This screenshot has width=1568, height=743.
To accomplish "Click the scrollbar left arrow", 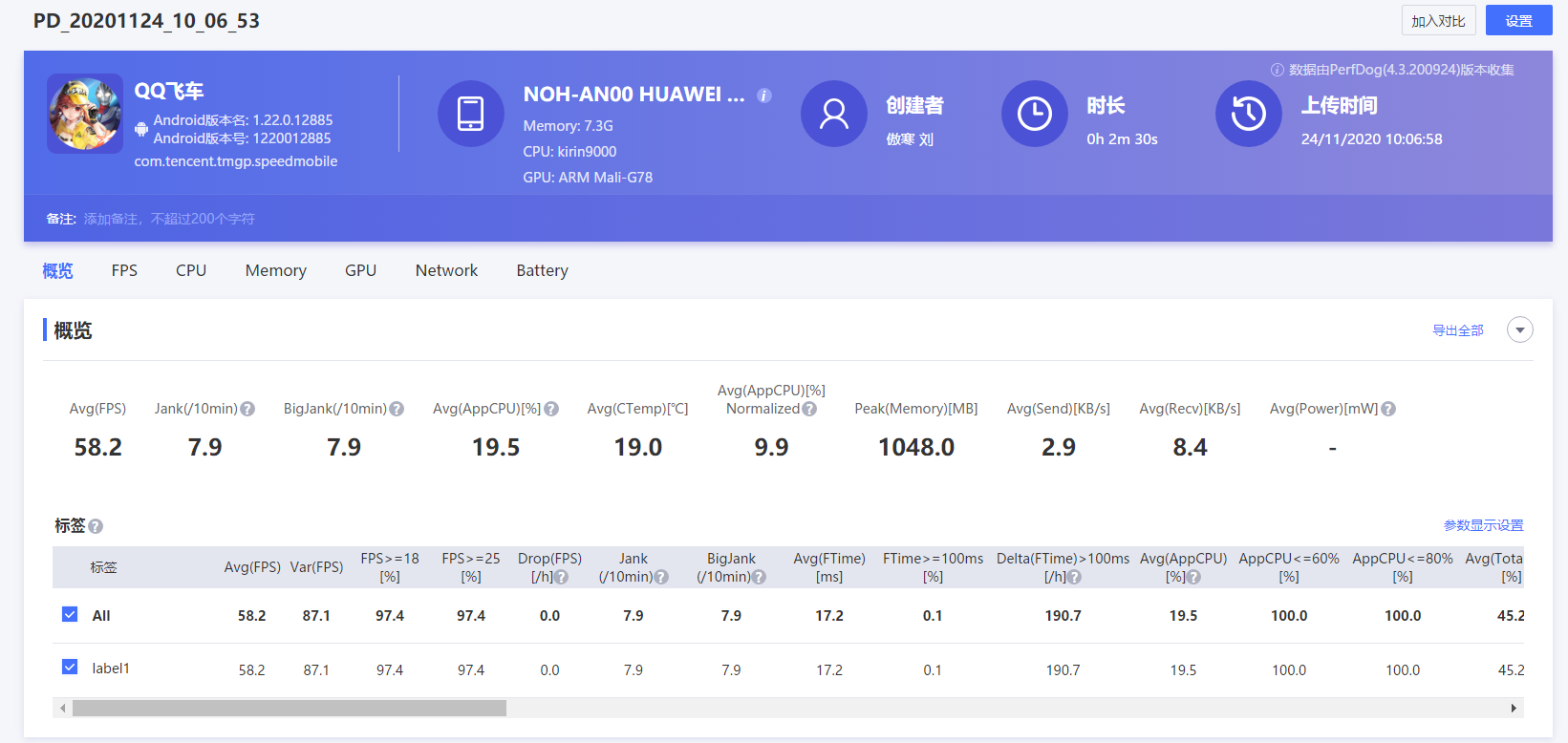I will click(x=63, y=708).
